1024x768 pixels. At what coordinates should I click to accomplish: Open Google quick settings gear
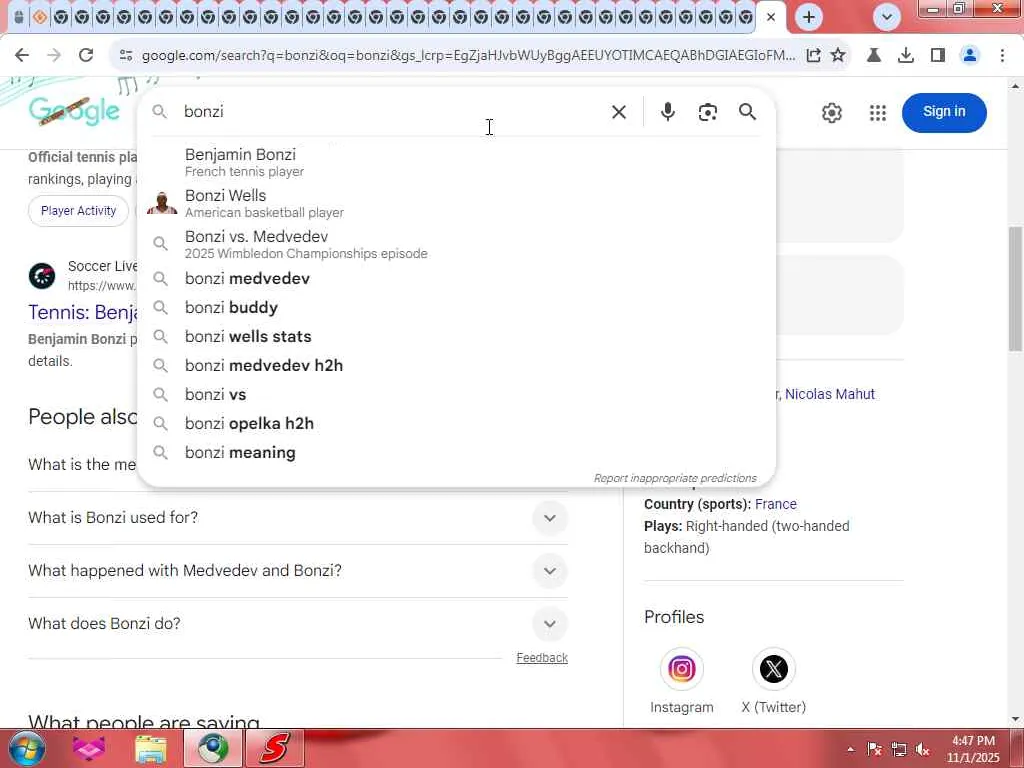831,113
